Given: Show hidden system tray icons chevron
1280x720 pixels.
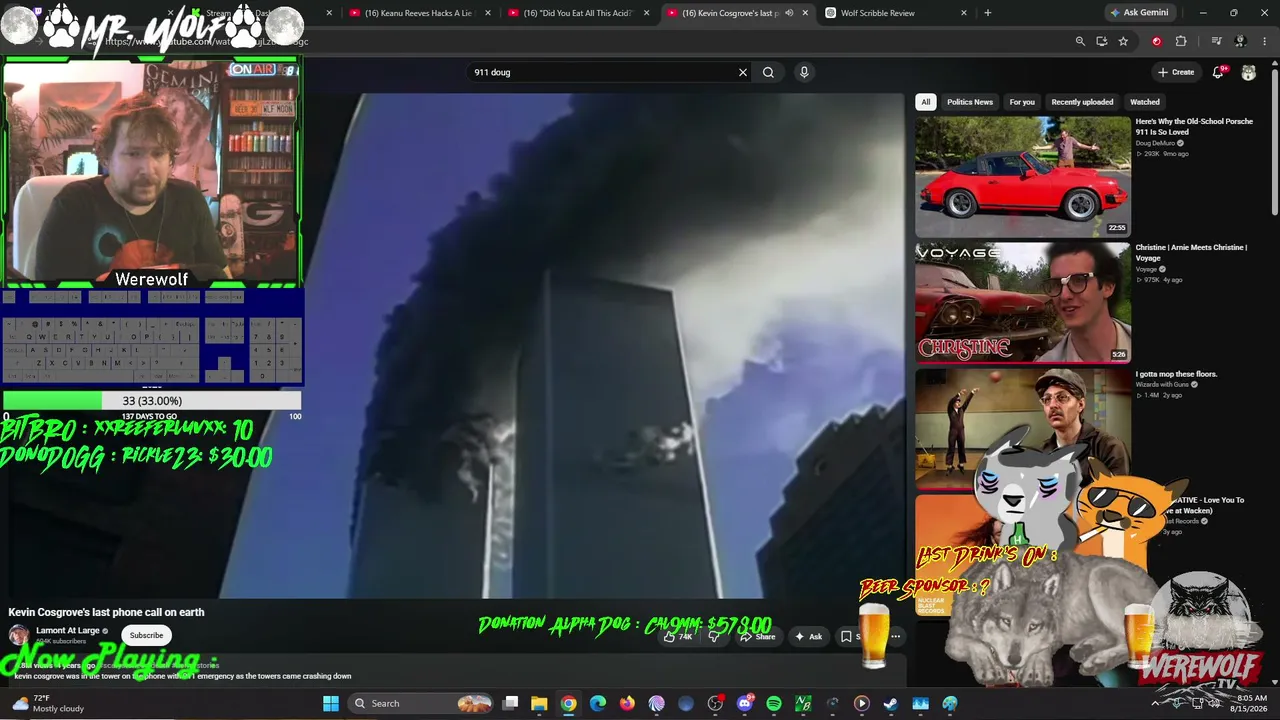Looking at the screenshot, I should point(1155,703).
